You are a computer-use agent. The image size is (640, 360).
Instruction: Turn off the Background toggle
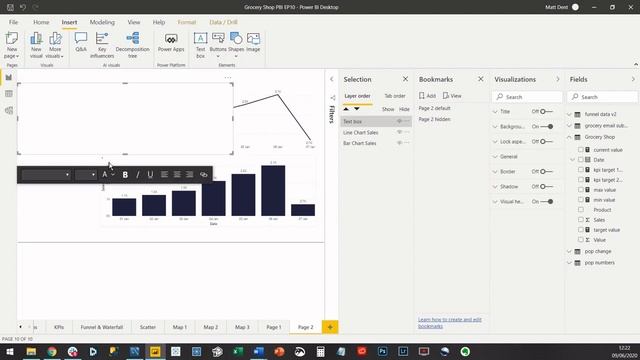tap(547, 127)
